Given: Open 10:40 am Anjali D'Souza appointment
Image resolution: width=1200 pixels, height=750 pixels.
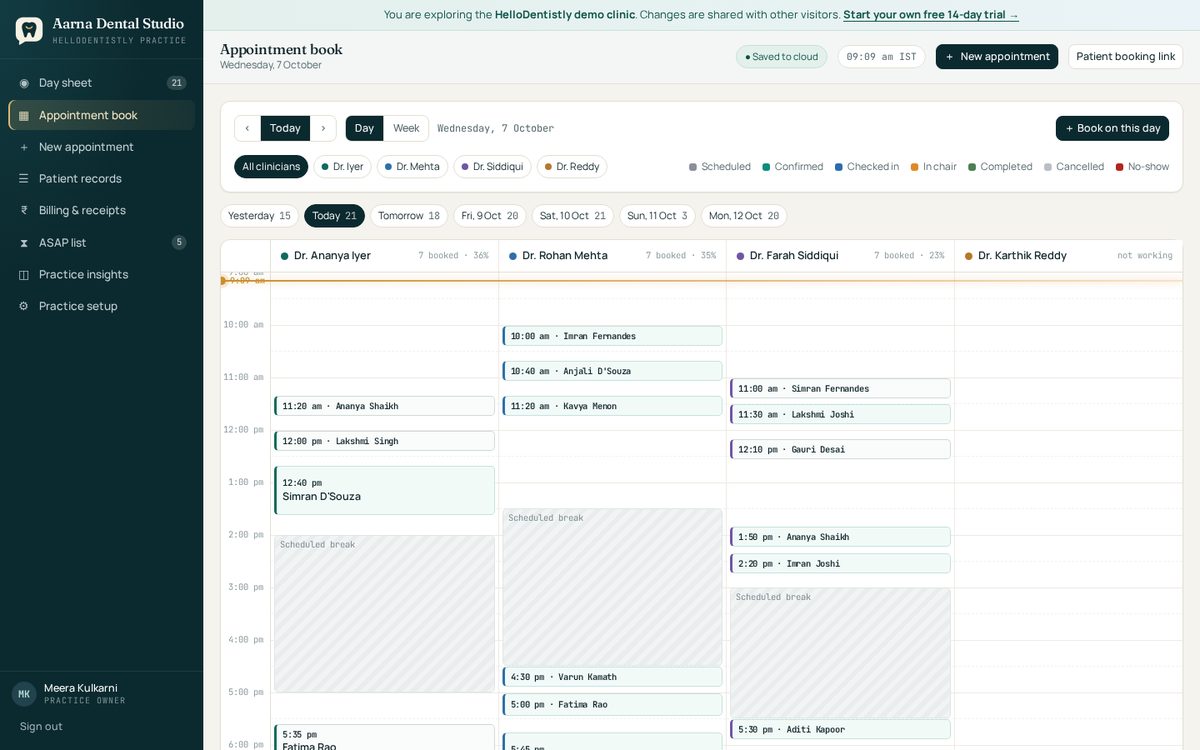Looking at the screenshot, I should 612,371.
